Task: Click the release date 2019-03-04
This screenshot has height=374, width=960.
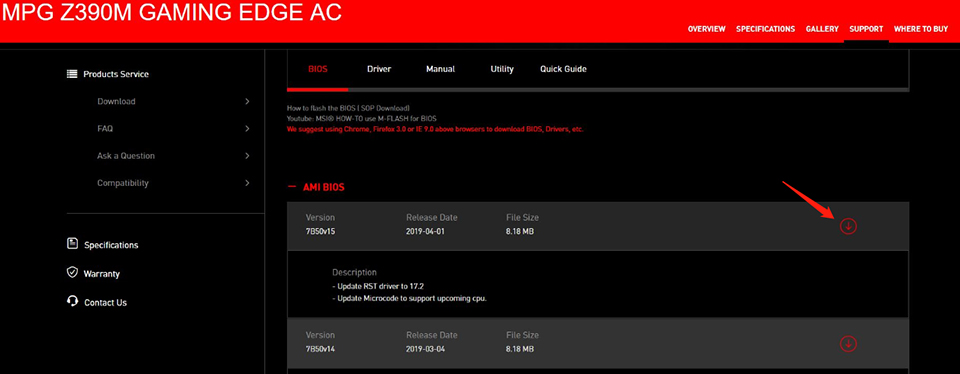Action: pos(426,349)
